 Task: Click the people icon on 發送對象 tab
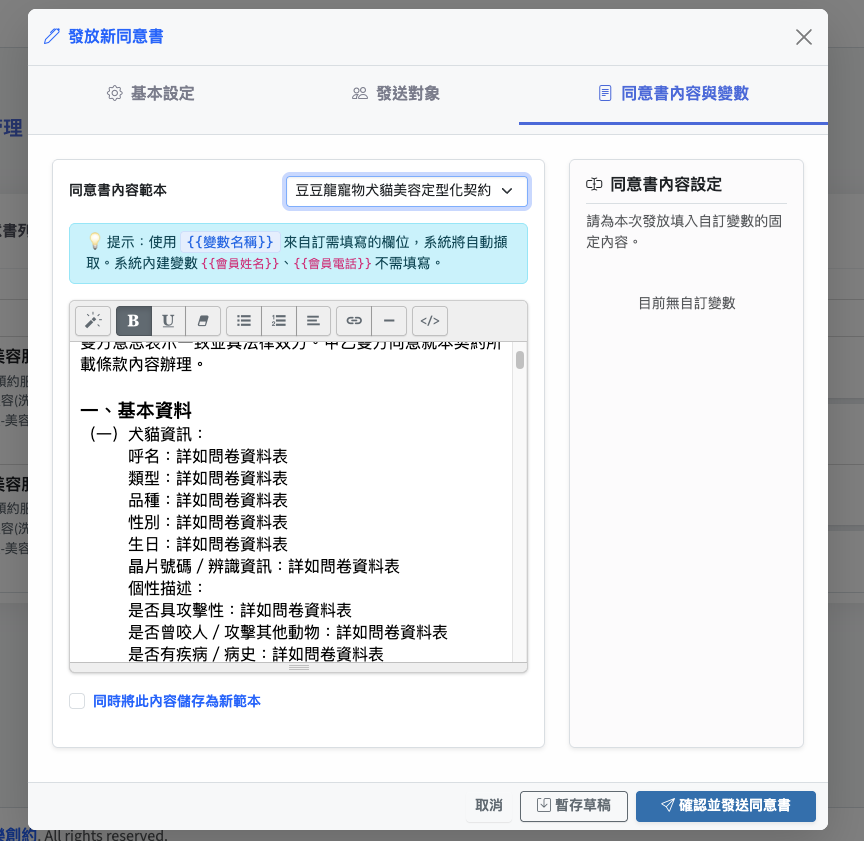360,93
